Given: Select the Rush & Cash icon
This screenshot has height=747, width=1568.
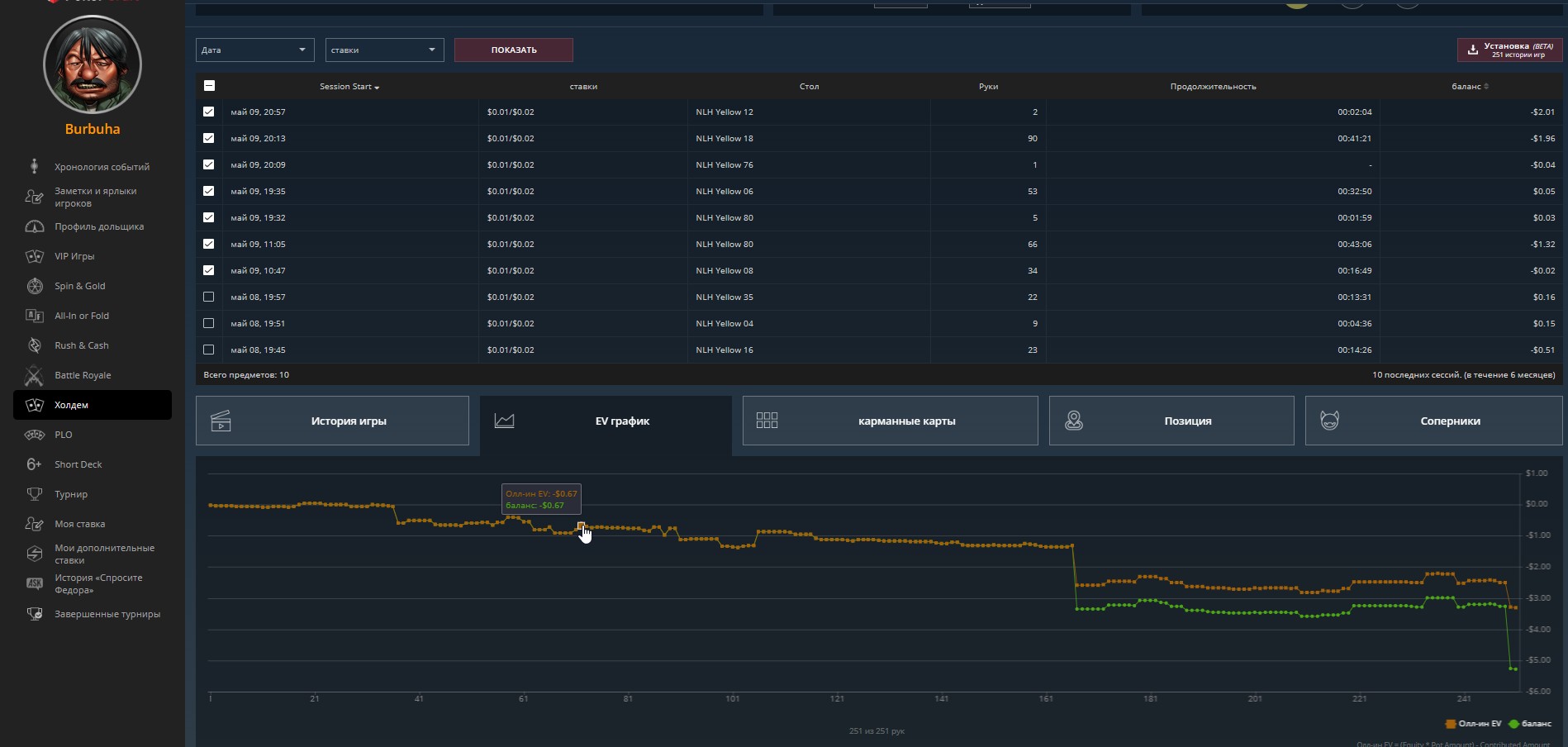Looking at the screenshot, I should coord(34,345).
